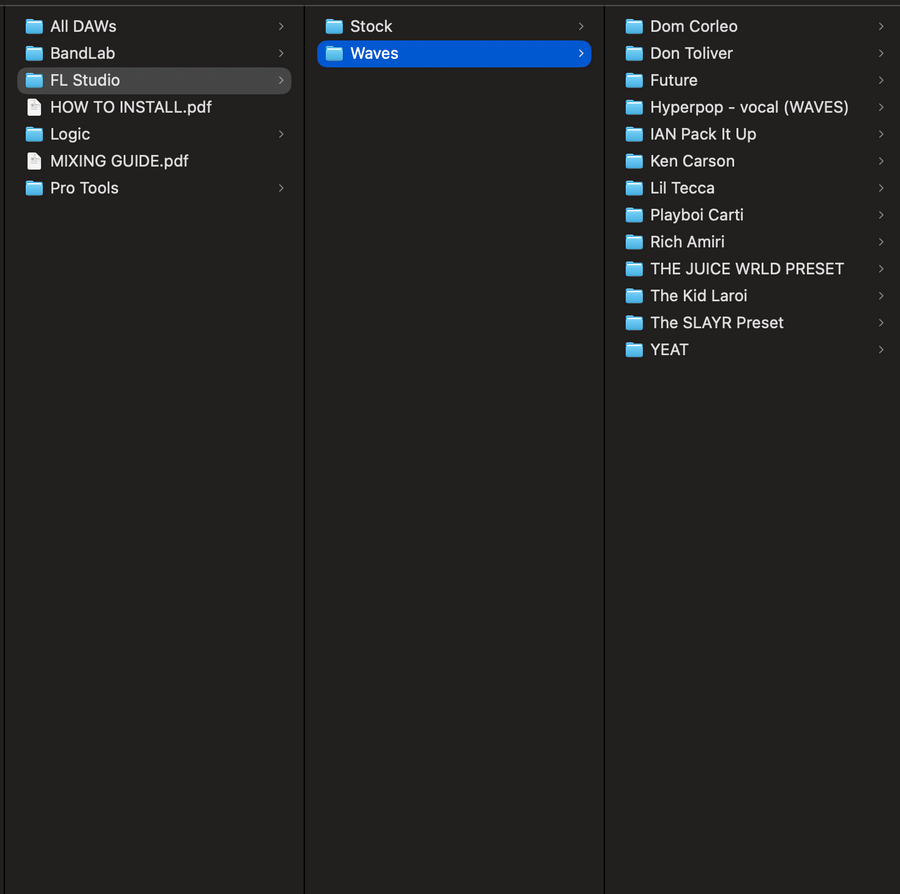Image resolution: width=900 pixels, height=894 pixels.
Task: Select the "Pro Tools" folder name
Action: pyautogui.click(x=84, y=188)
